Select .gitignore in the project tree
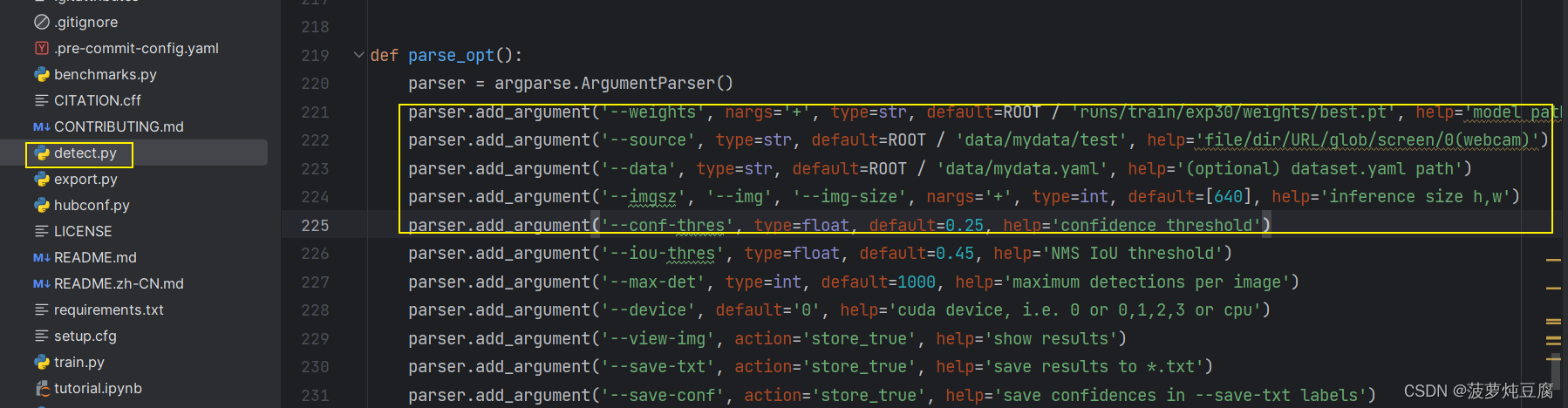This screenshot has width=1568, height=408. 85,22
